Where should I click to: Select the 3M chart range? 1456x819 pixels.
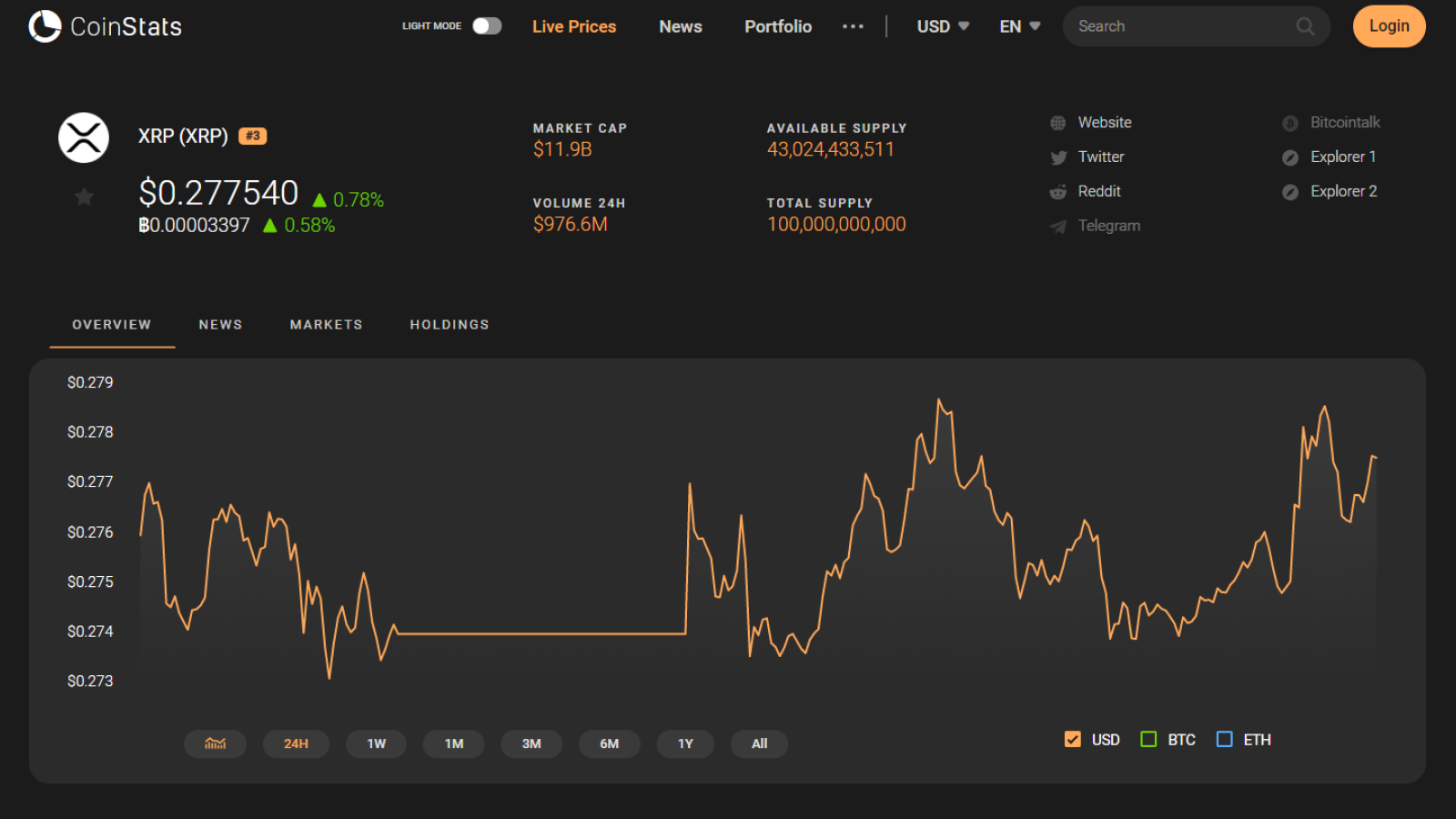pos(531,743)
